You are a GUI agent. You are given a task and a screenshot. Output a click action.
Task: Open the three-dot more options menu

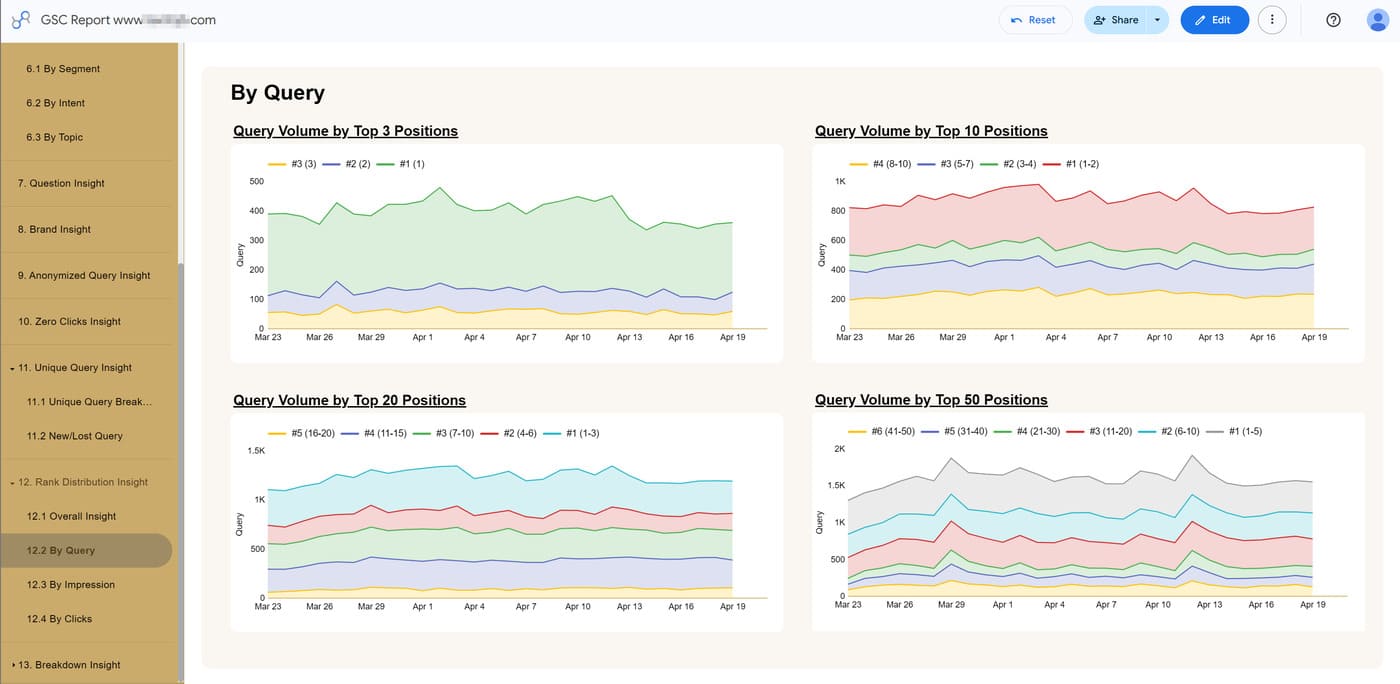click(x=1272, y=20)
